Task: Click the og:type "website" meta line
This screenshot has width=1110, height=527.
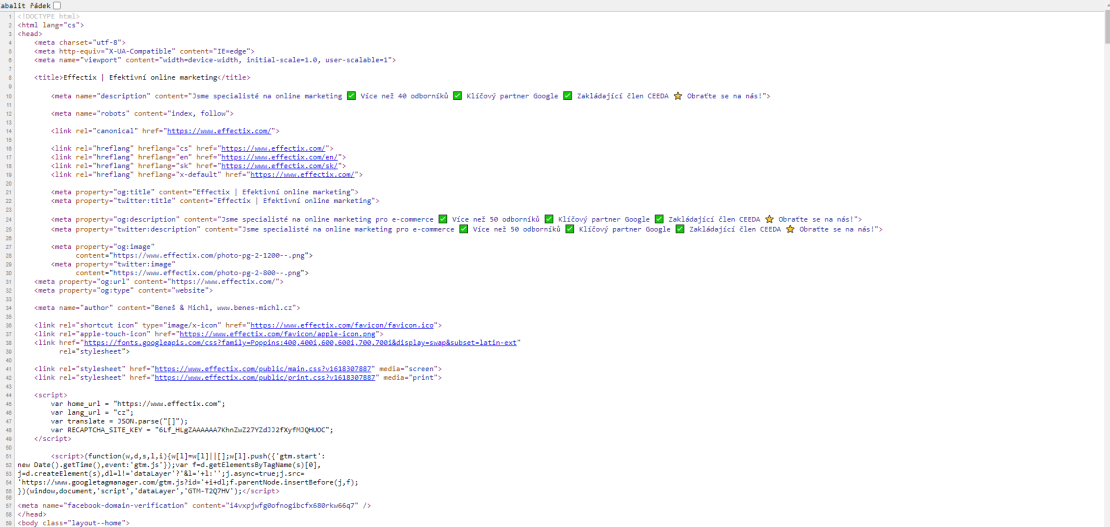Action: (x=123, y=290)
